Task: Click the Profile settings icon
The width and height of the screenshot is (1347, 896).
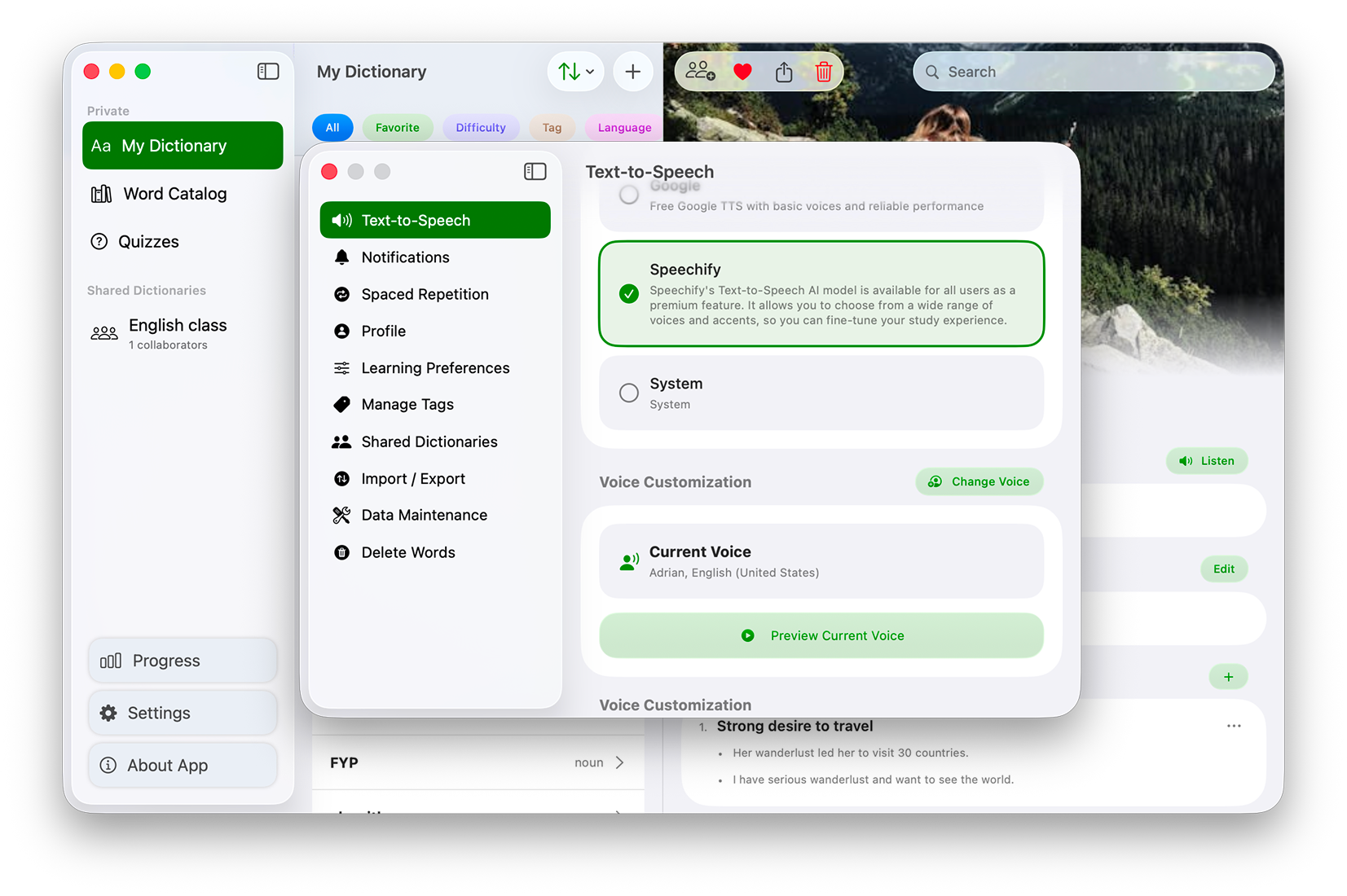Action: (341, 331)
